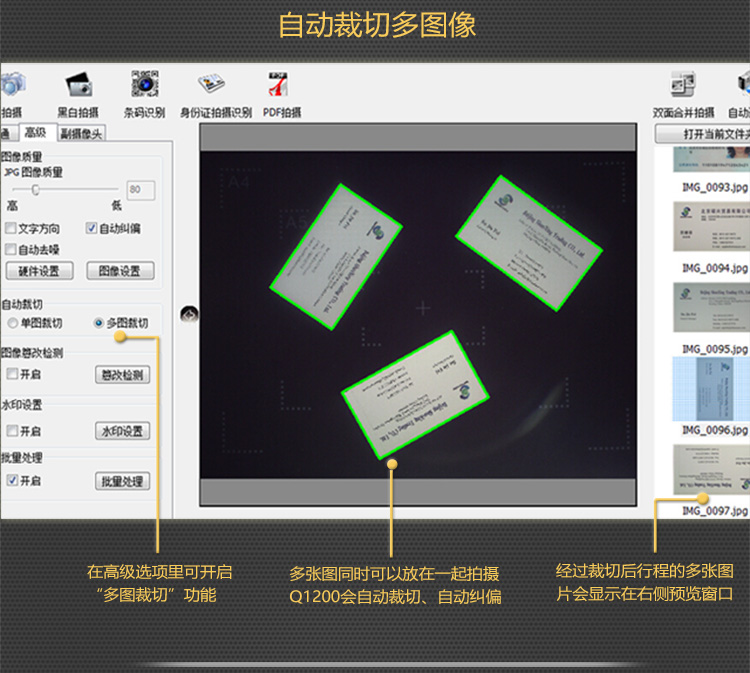
Task: Open the 副摄像头 tab
Action: pos(81,134)
